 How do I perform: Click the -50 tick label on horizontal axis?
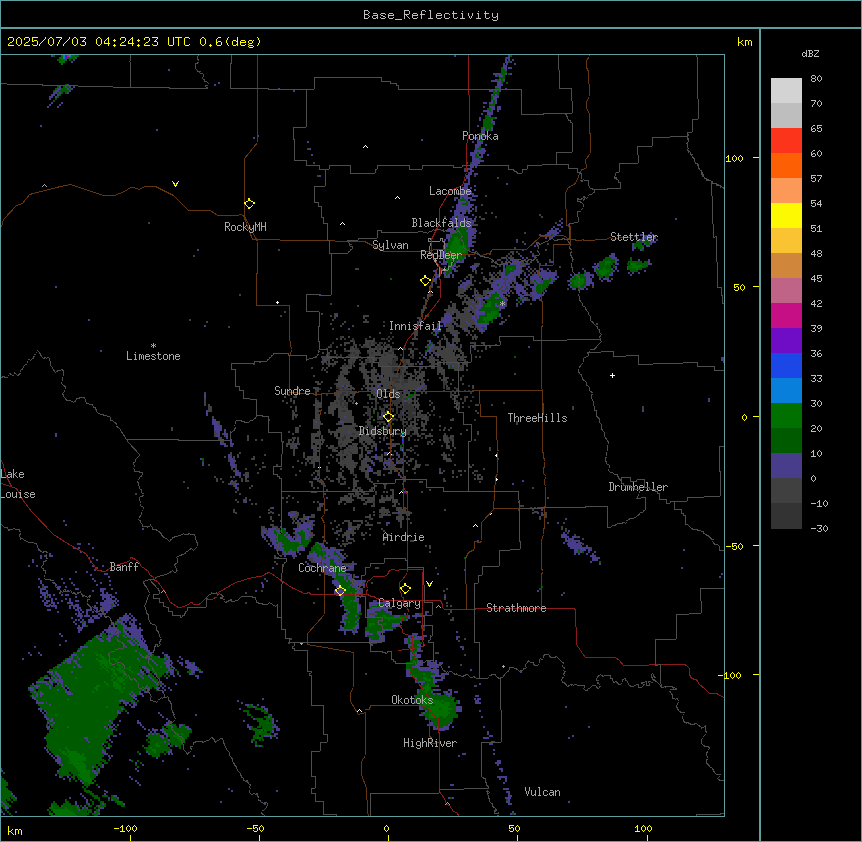click(255, 828)
